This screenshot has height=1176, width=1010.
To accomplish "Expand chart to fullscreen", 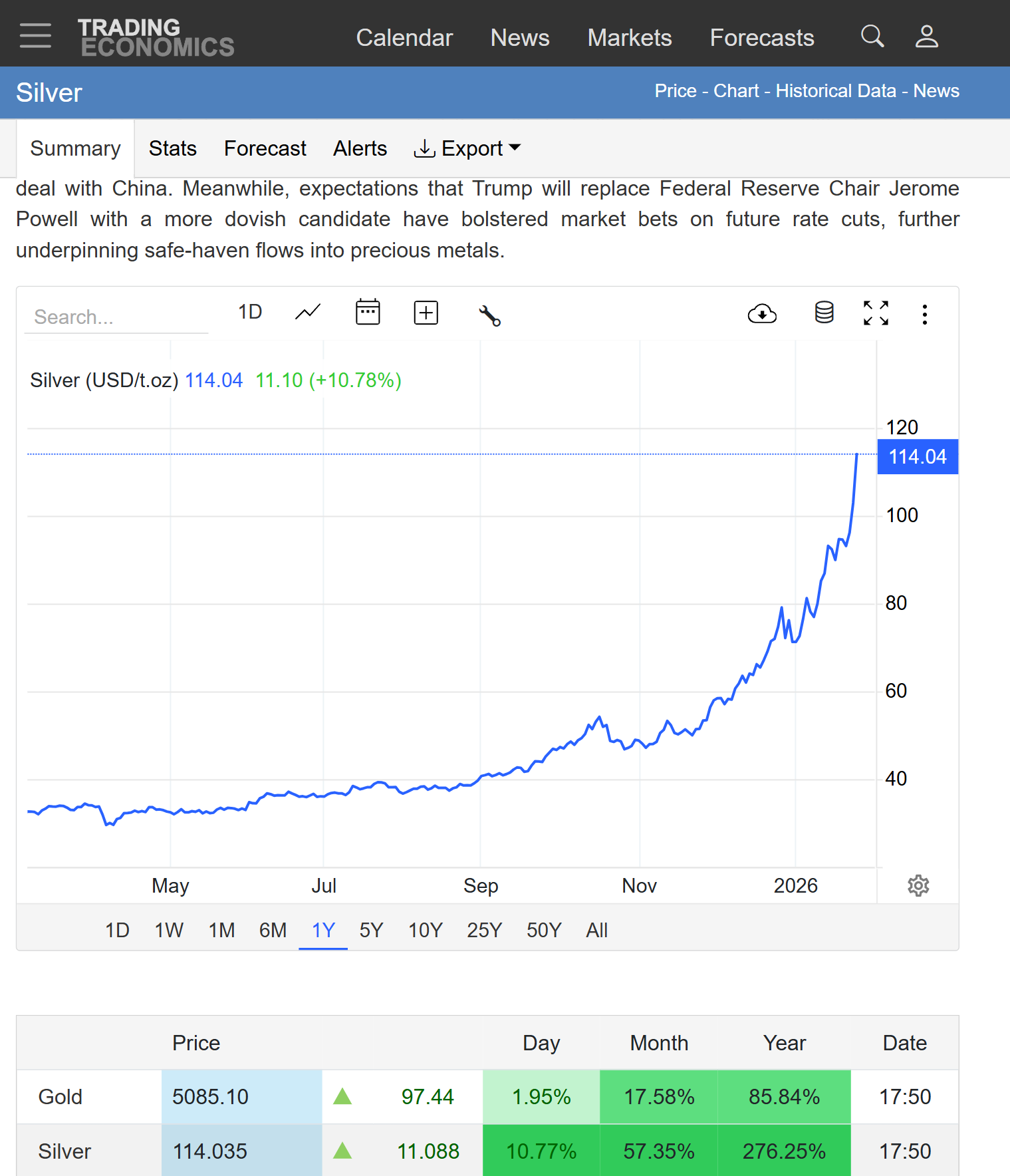I will pos(876,313).
